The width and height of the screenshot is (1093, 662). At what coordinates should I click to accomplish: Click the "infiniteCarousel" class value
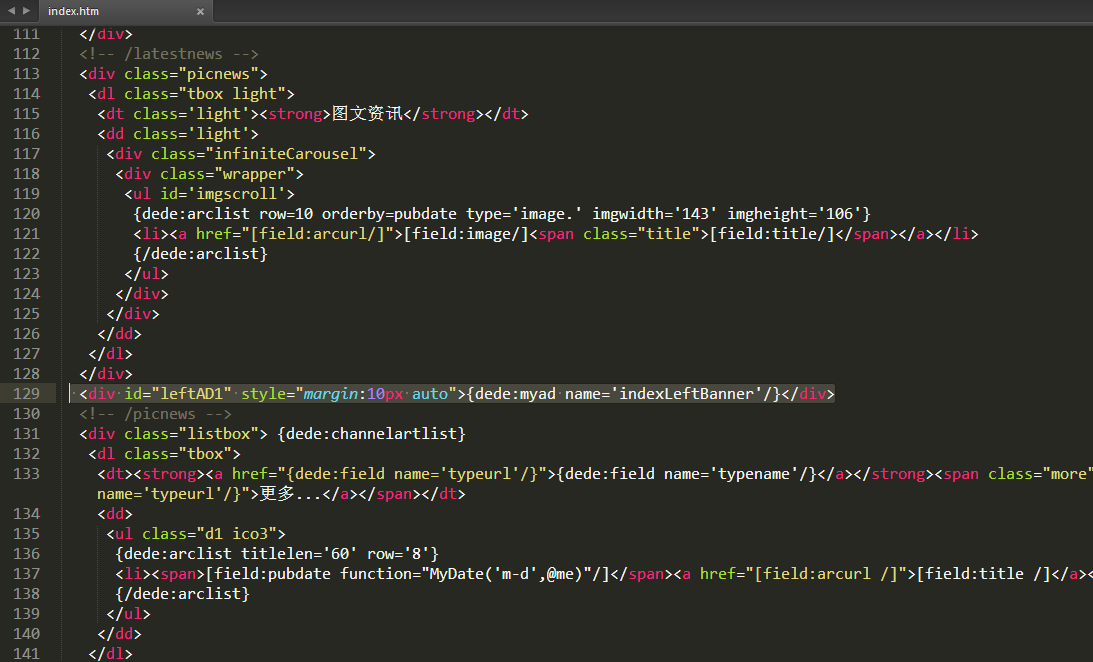coord(286,154)
